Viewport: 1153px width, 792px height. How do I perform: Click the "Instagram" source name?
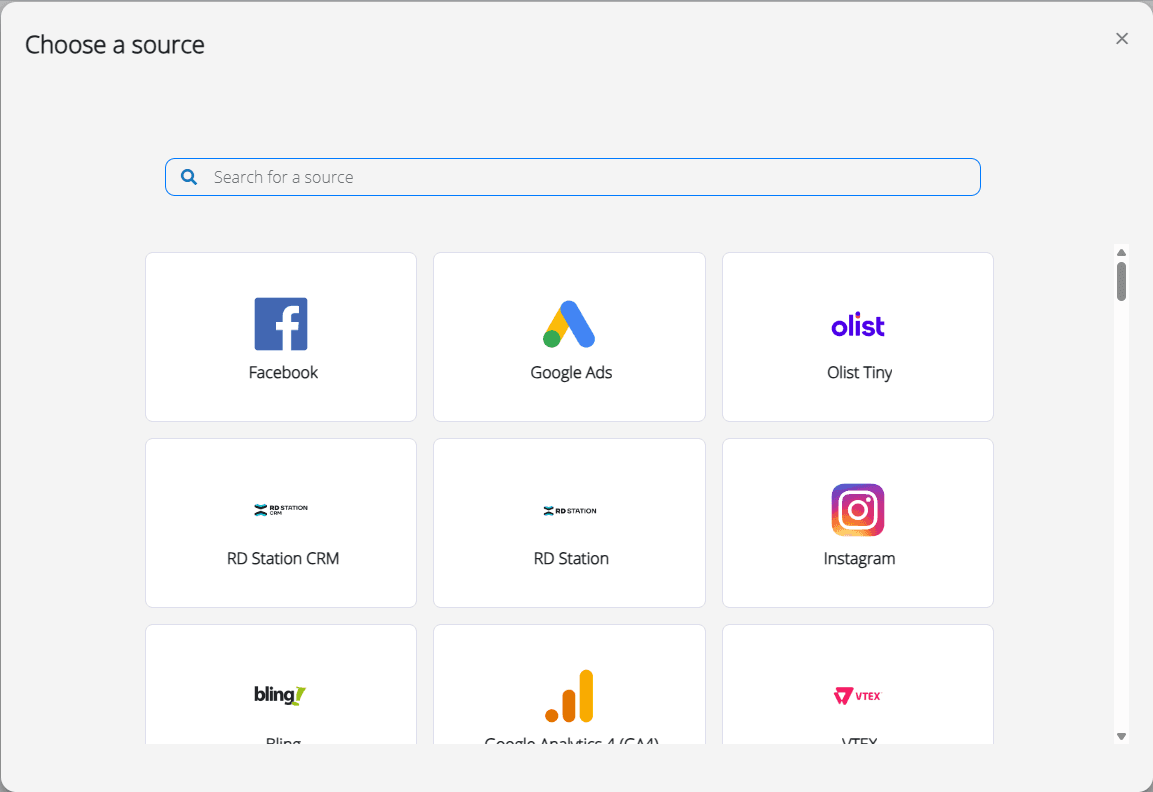click(859, 558)
